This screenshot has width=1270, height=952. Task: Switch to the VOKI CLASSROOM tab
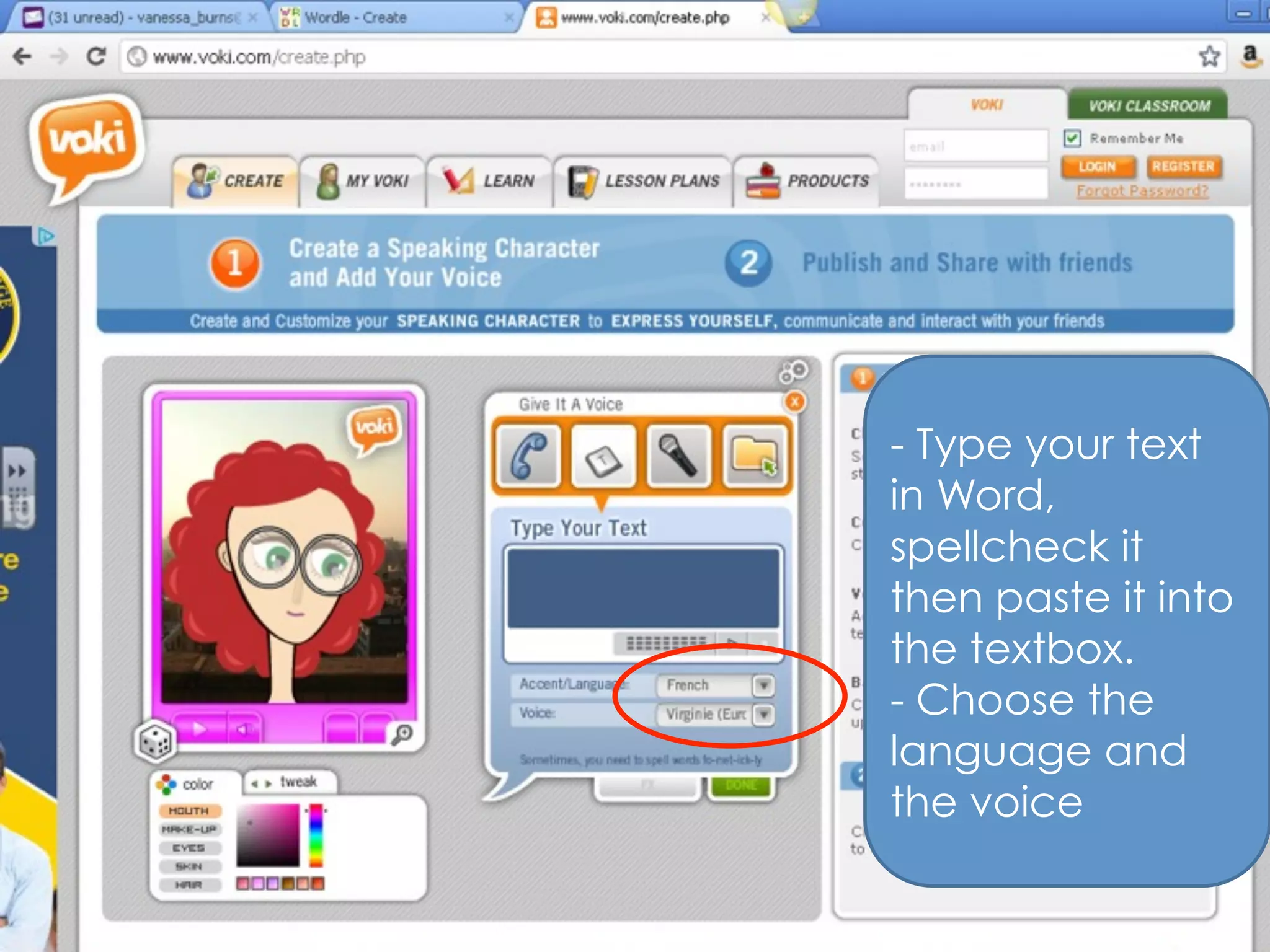[1148, 105]
